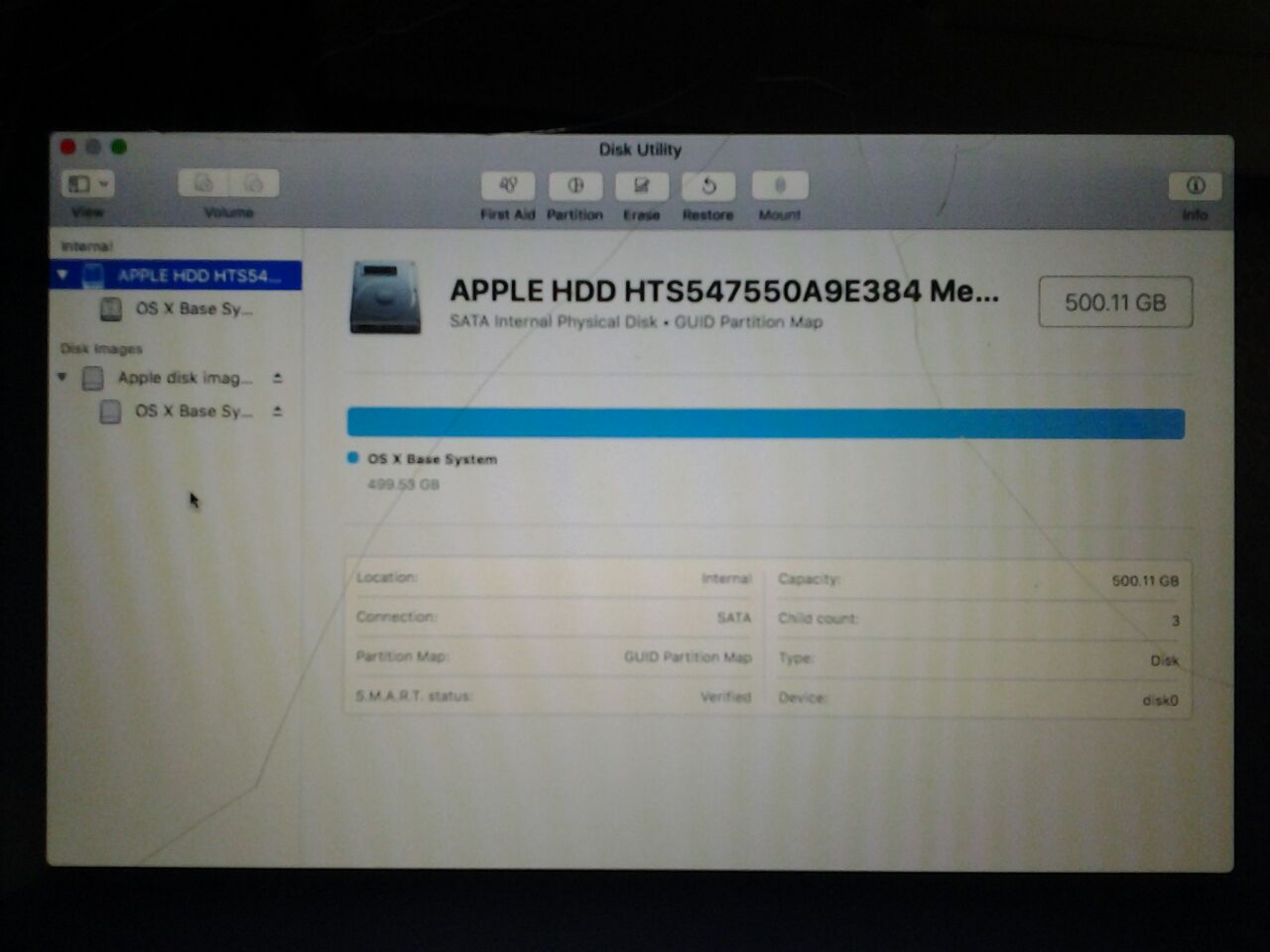
Task: Click the Verified S.M.A.R.T. status value
Action: pos(726,697)
